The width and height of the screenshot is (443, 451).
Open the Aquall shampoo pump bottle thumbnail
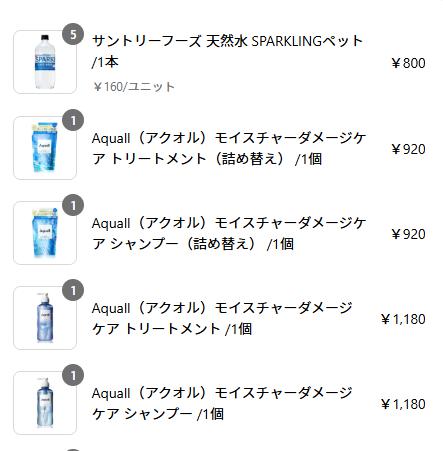click(45, 403)
